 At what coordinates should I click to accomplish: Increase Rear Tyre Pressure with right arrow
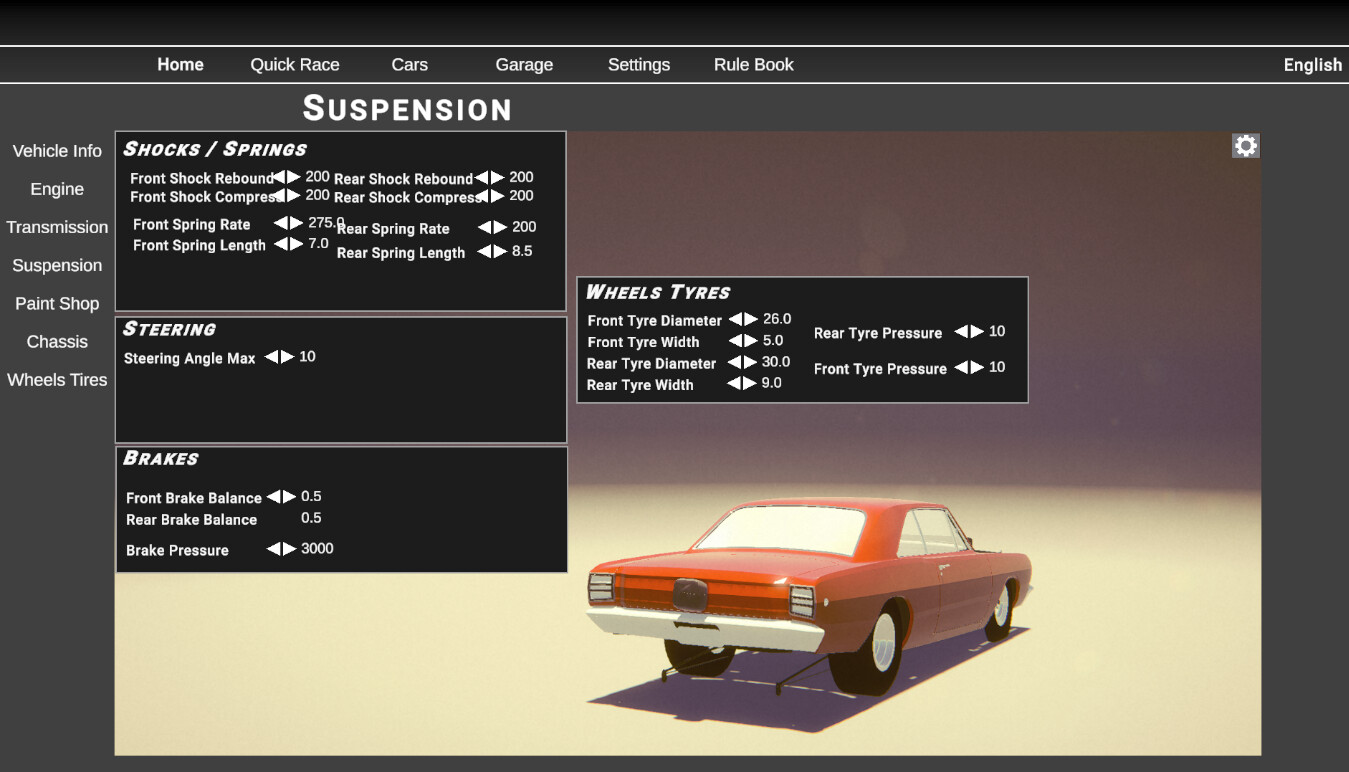click(x=977, y=331)
